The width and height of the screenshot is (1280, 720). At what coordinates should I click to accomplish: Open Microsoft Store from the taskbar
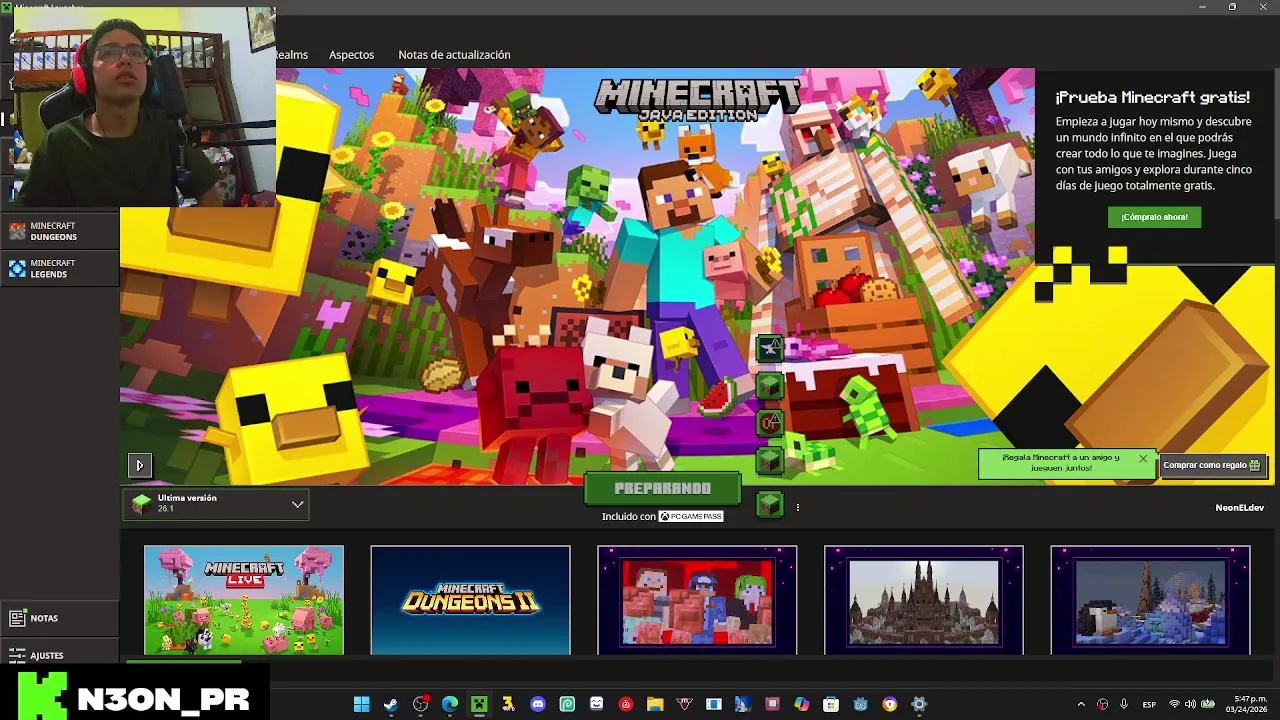point(831,704)
